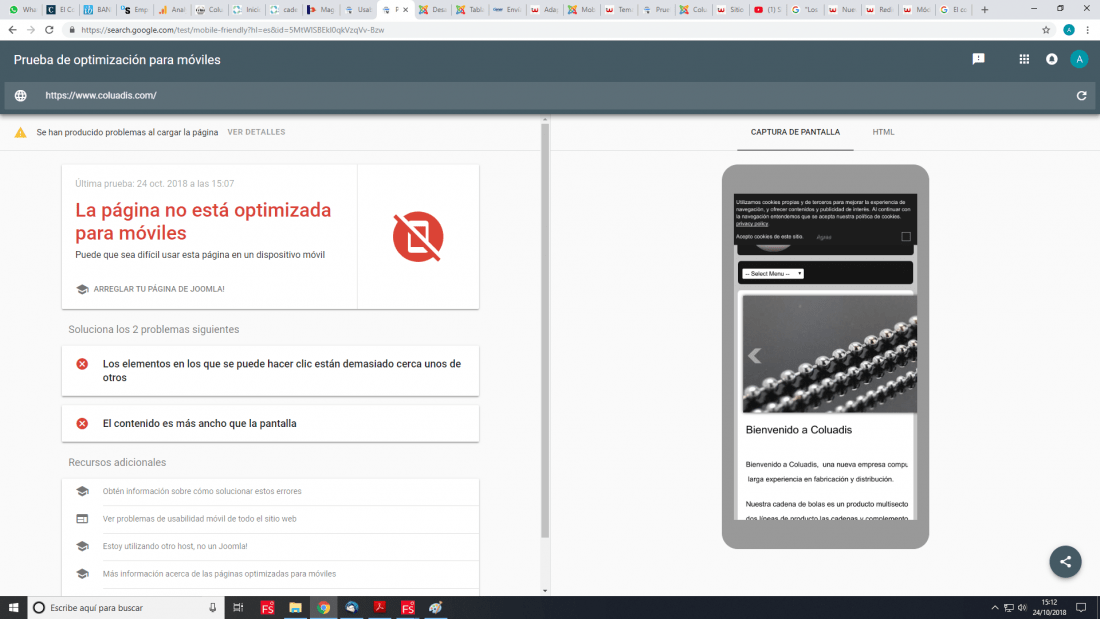Click the 'La página no está optimizada' heading
This screenshot has height=619, width=1100.
point(203,221)
